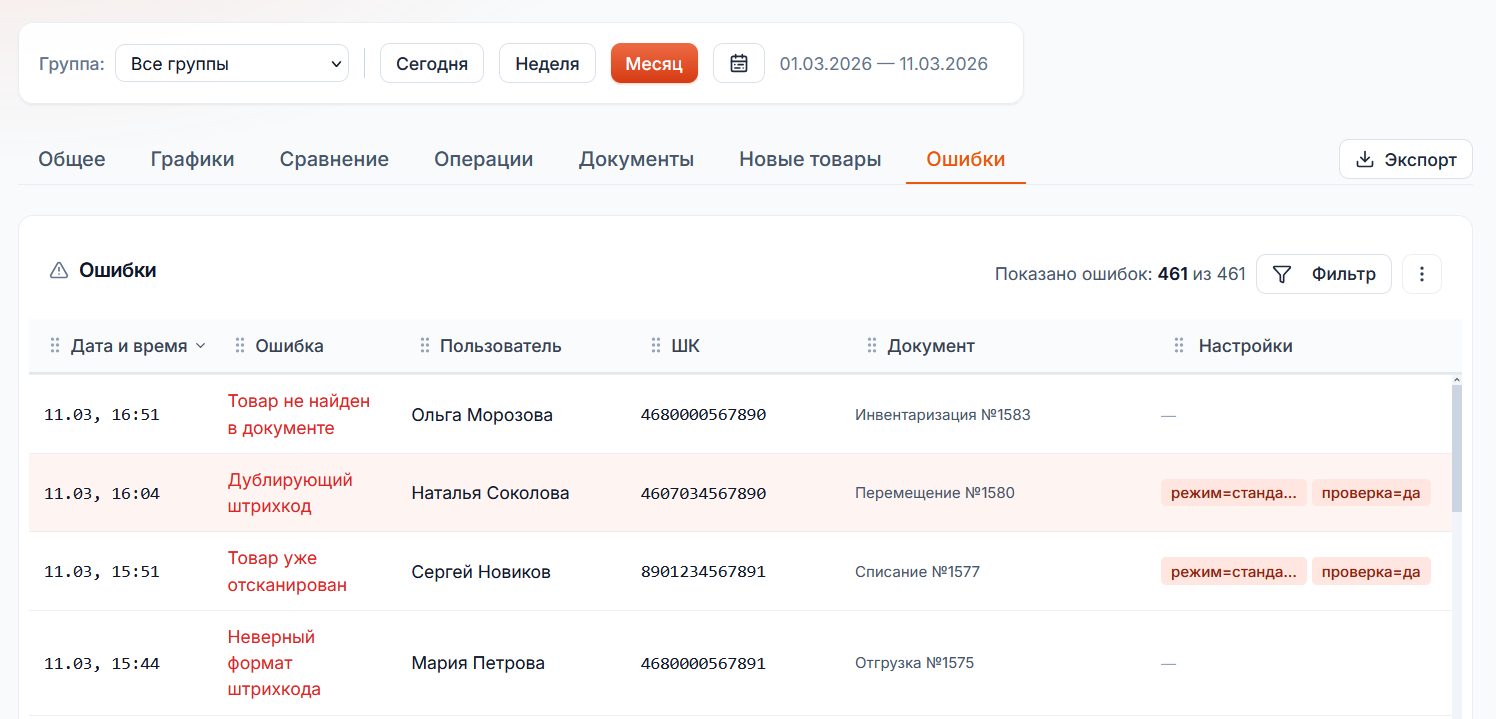Viewport: 1496px width, 719px height.
Task: Open document Перемещение №1580
Action: [x=935, y=493]
